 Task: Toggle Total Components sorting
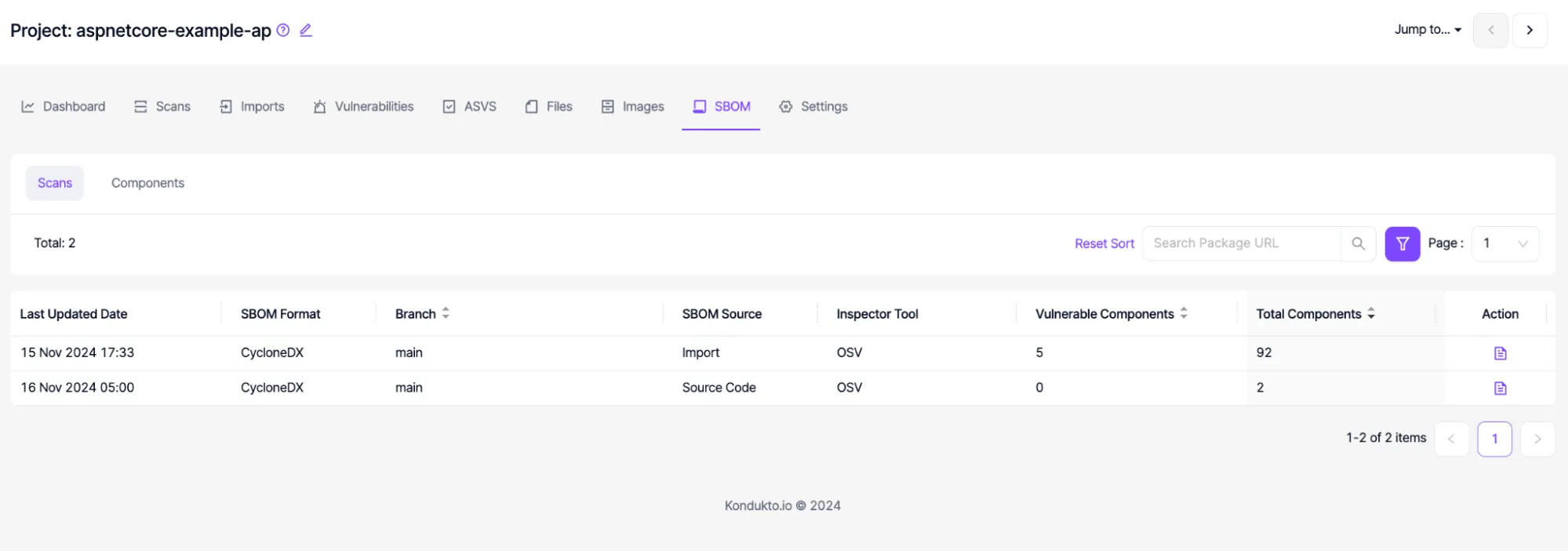click(x=1371, y=312)
